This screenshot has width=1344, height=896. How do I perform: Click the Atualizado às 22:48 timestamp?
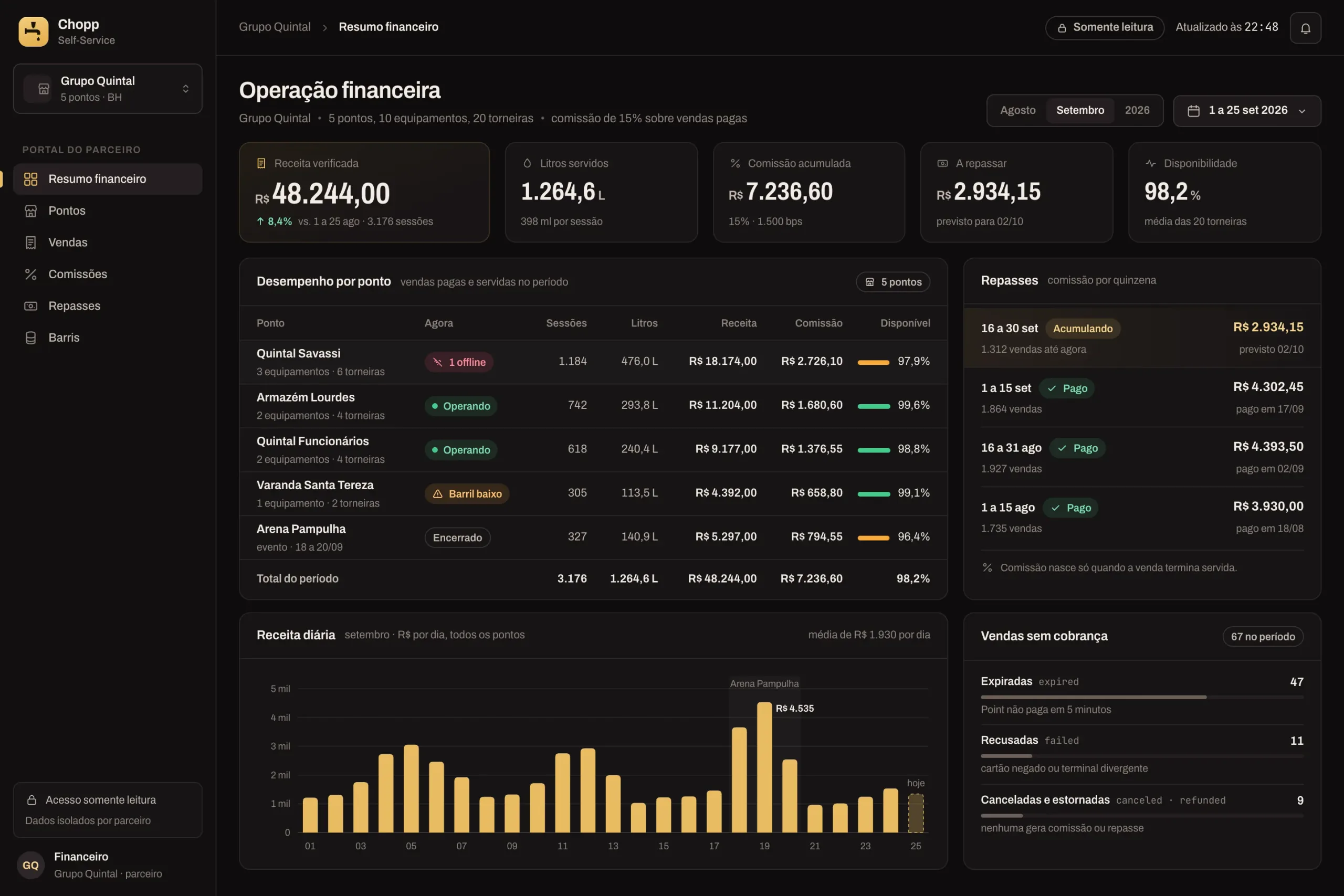1226,27
